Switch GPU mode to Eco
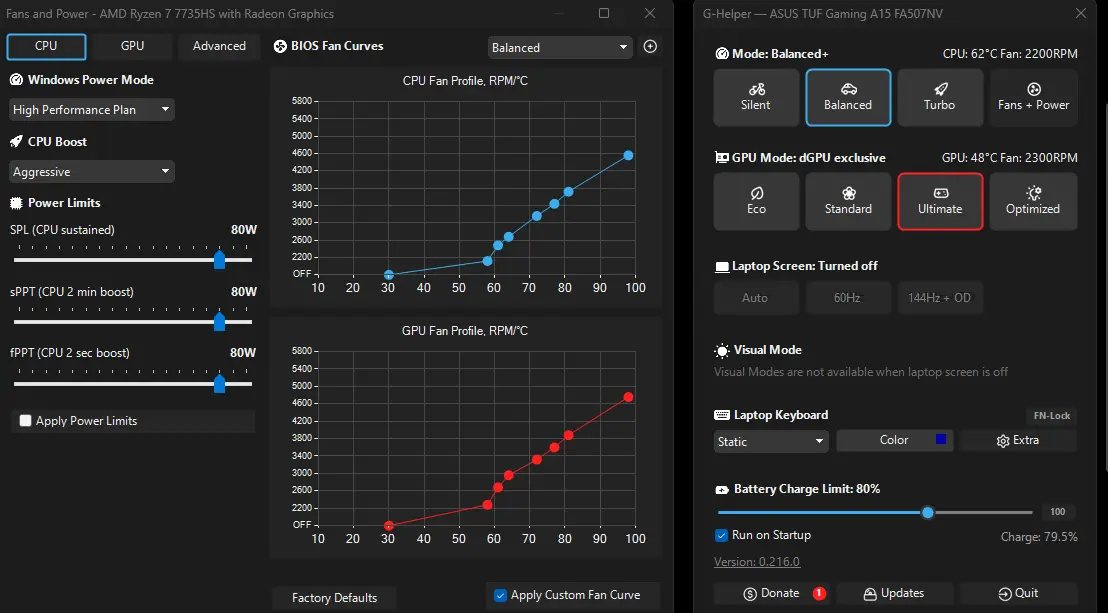Viewport: 1108px width, 613px height. click(756, 202)
